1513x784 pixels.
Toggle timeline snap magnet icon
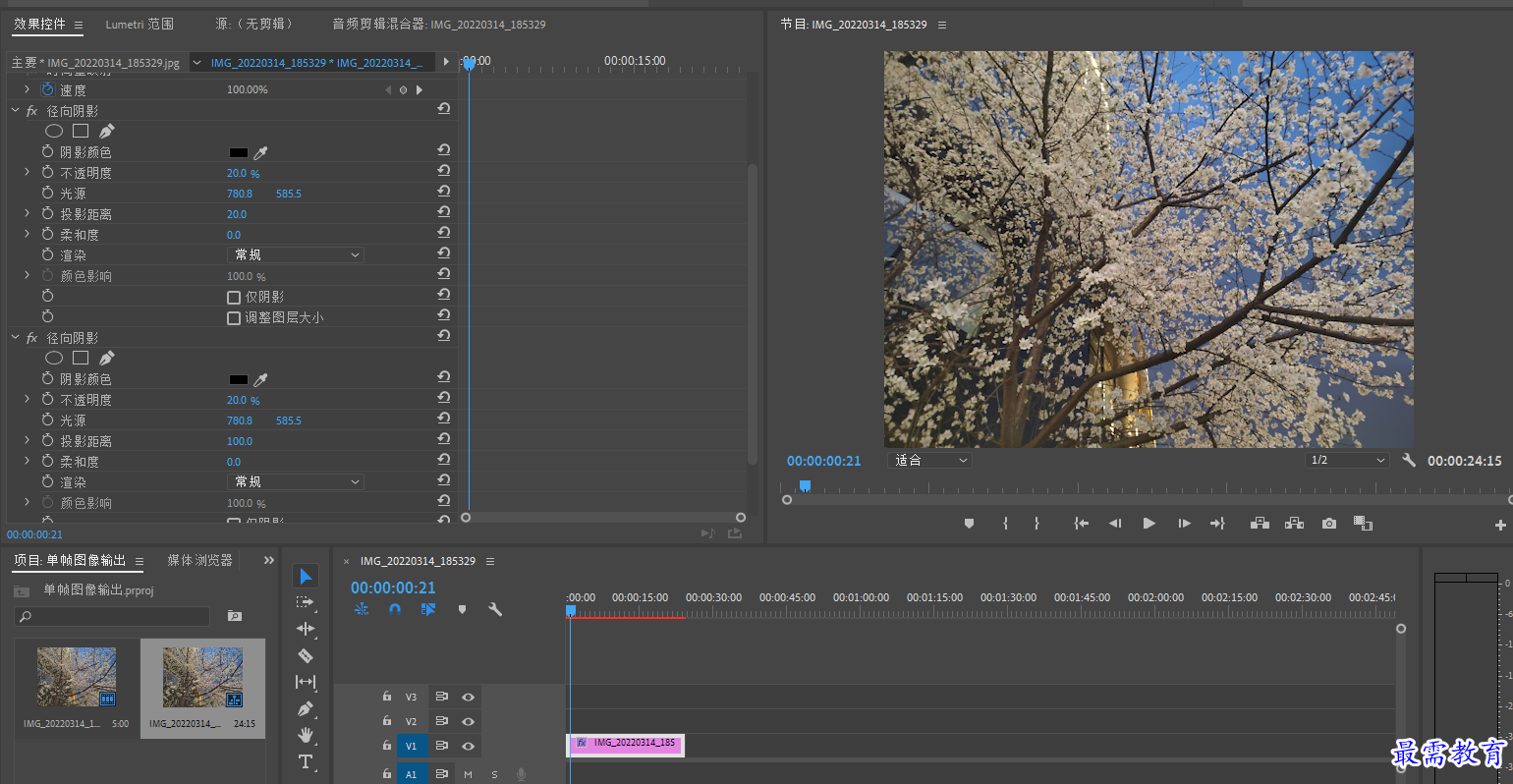395,609
